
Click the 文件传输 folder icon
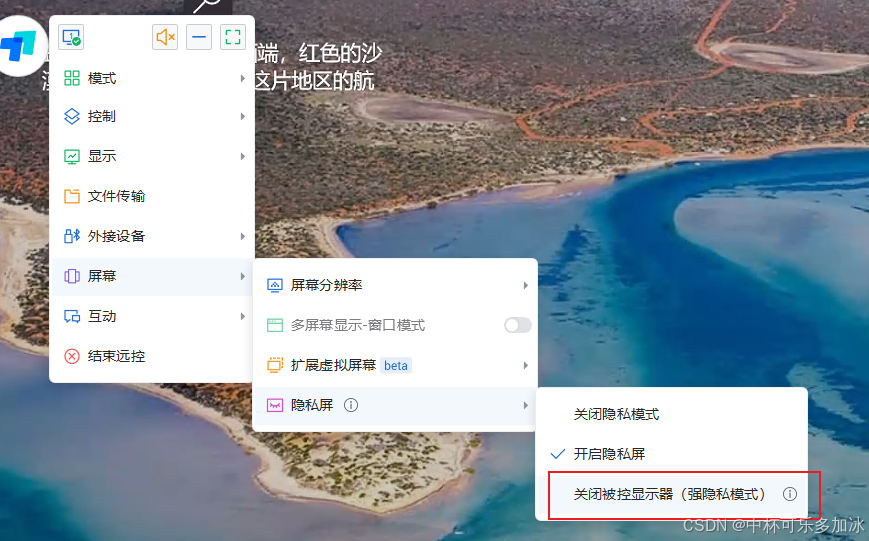pos(71,196)
